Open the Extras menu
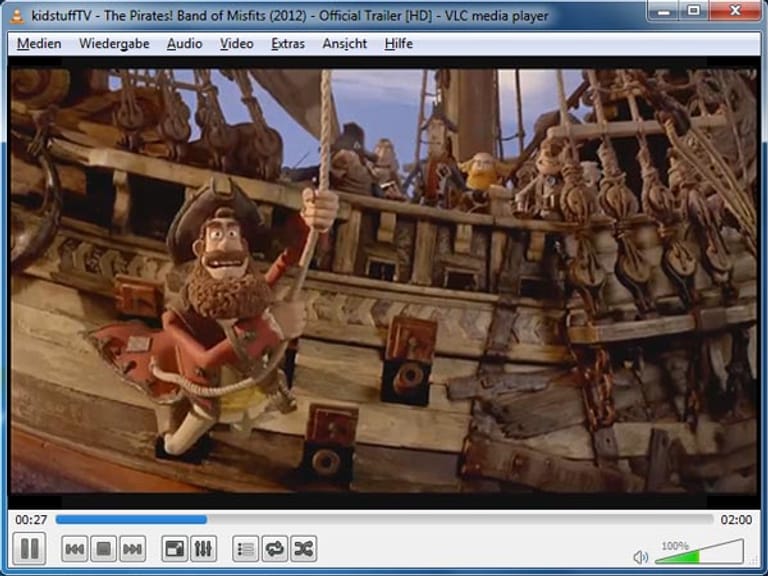This screenshot has width=768, height=576. click(288, 44)
